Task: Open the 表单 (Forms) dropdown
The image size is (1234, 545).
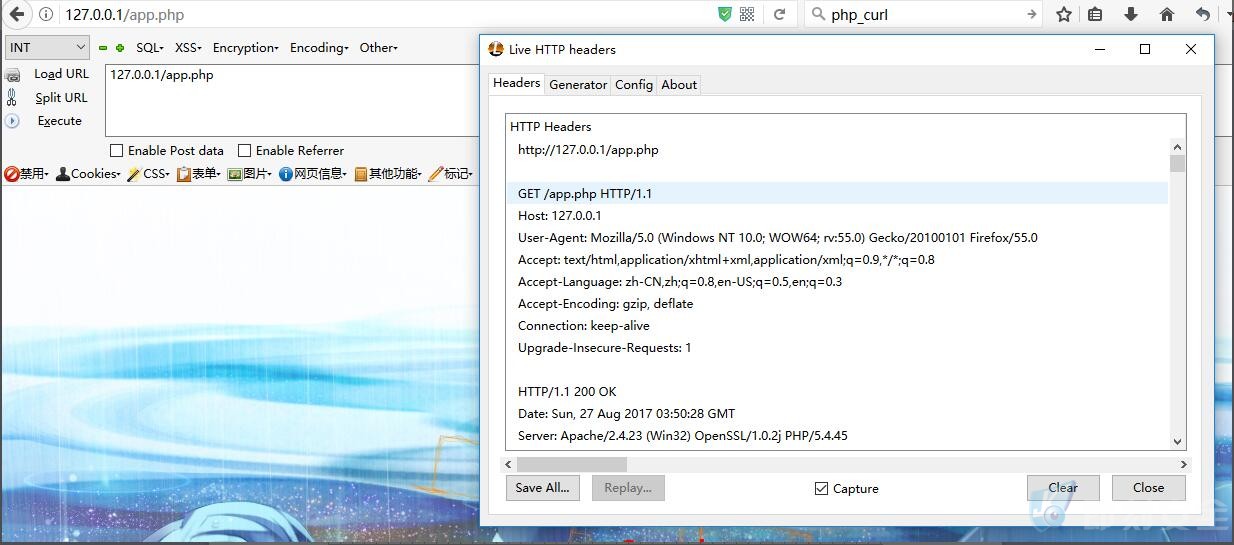Action: [x=199, y=174]
